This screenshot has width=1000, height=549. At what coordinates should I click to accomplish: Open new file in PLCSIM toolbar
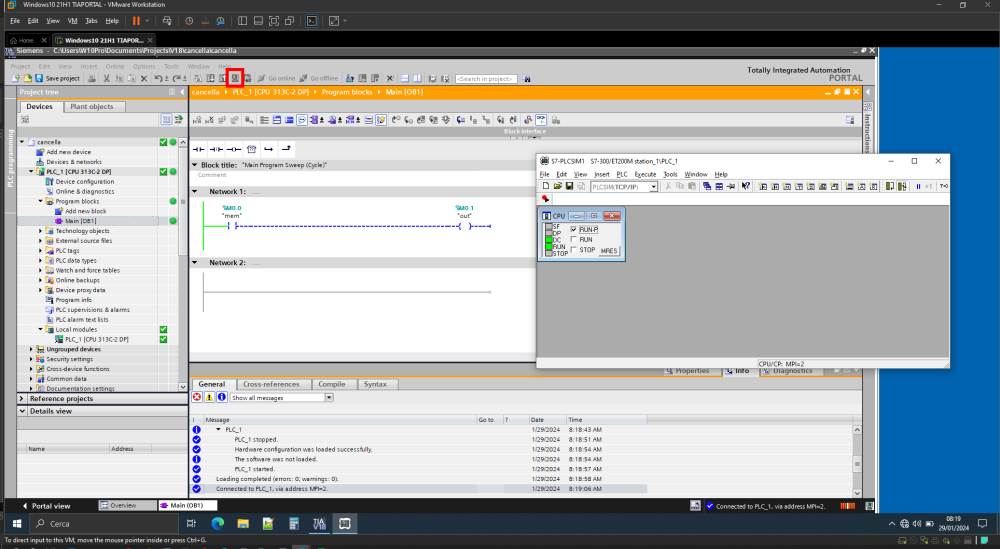pos(546,186)
